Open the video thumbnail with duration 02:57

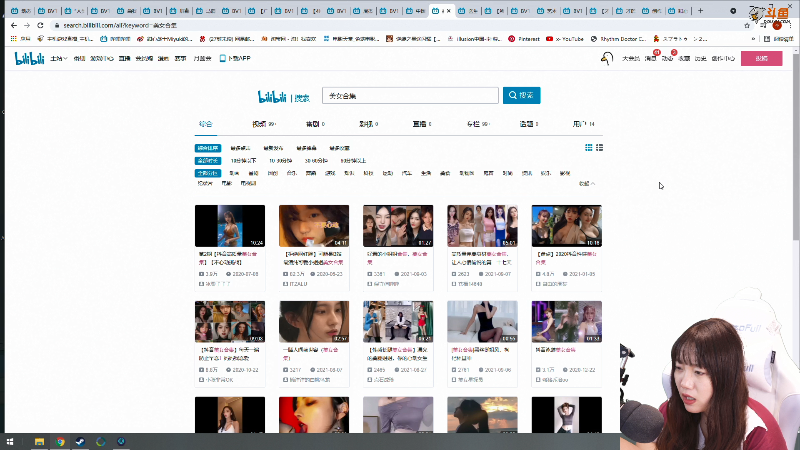[x=314, y=321]
